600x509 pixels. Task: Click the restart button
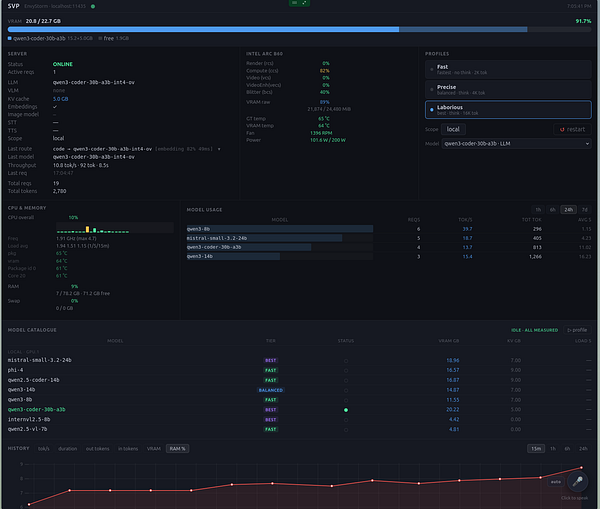click(572, 129)
